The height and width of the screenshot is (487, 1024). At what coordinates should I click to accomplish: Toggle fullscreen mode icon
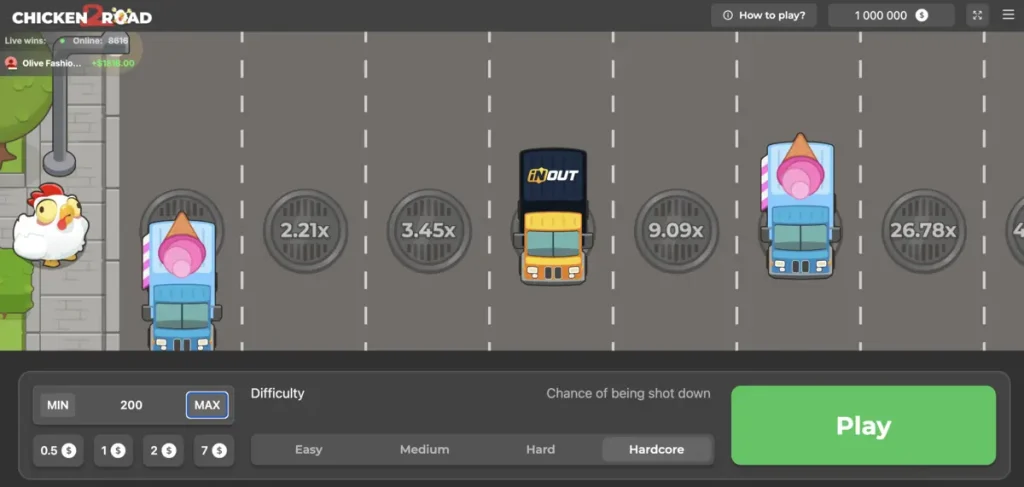tap(977, 15)
